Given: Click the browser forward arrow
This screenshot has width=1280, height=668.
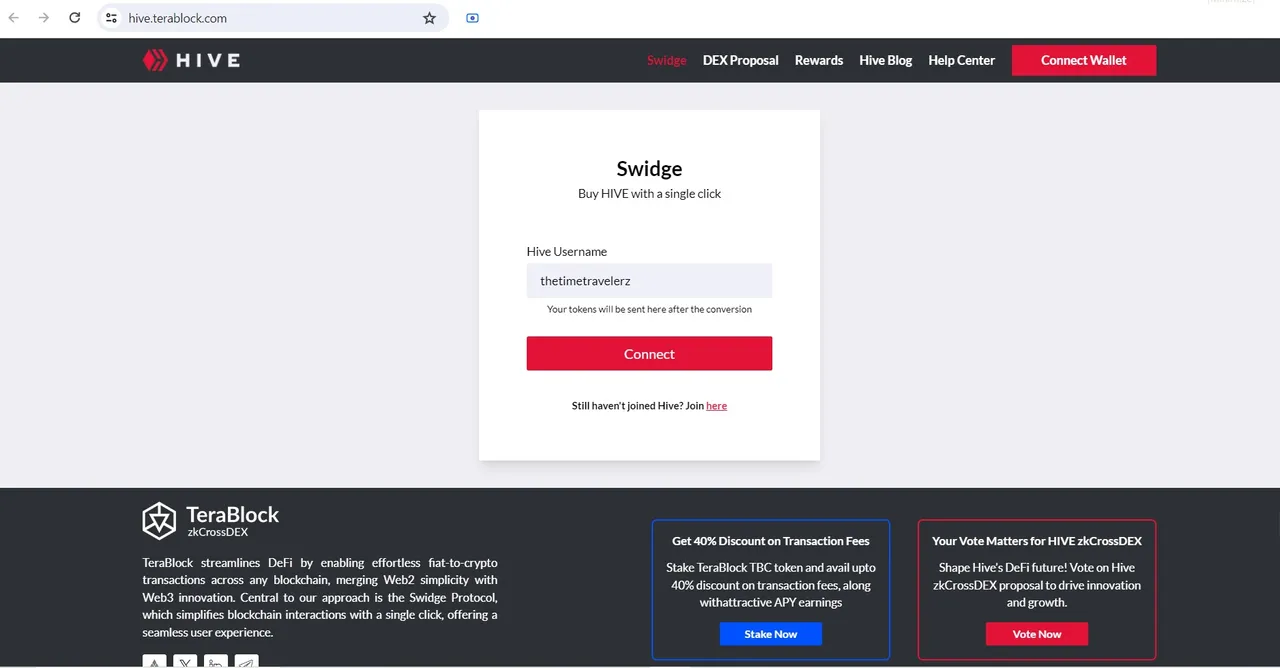Looking at the screenshot, I should [x=44, y=18].
